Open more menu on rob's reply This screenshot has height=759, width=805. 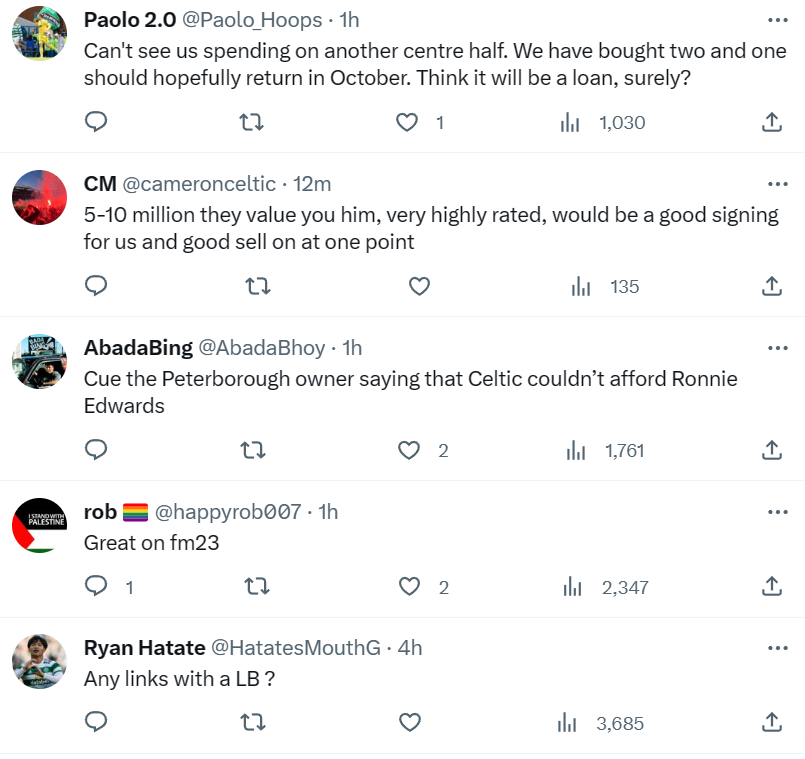tap(778, 510)
